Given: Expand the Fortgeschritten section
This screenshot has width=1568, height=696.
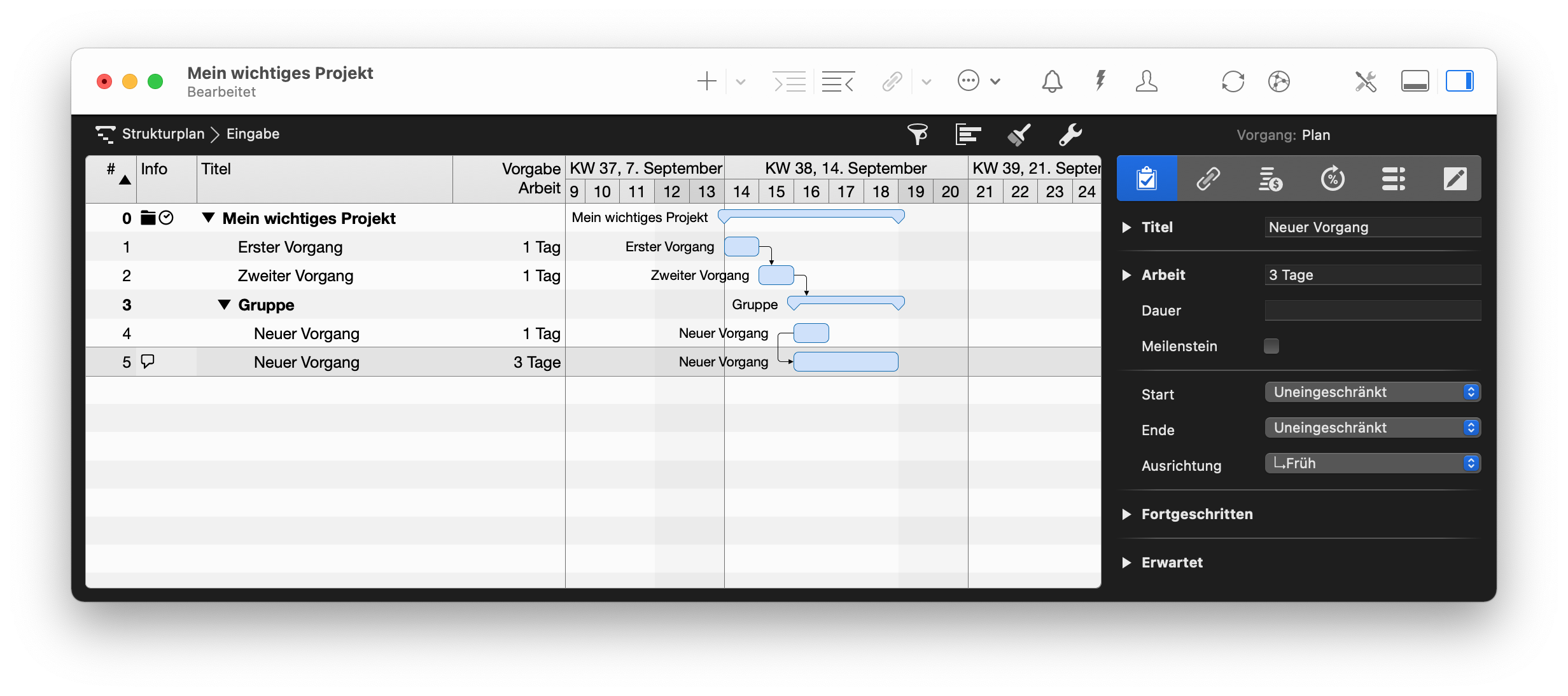Looking at the screenshot, I should click(x=1126, y=514).
